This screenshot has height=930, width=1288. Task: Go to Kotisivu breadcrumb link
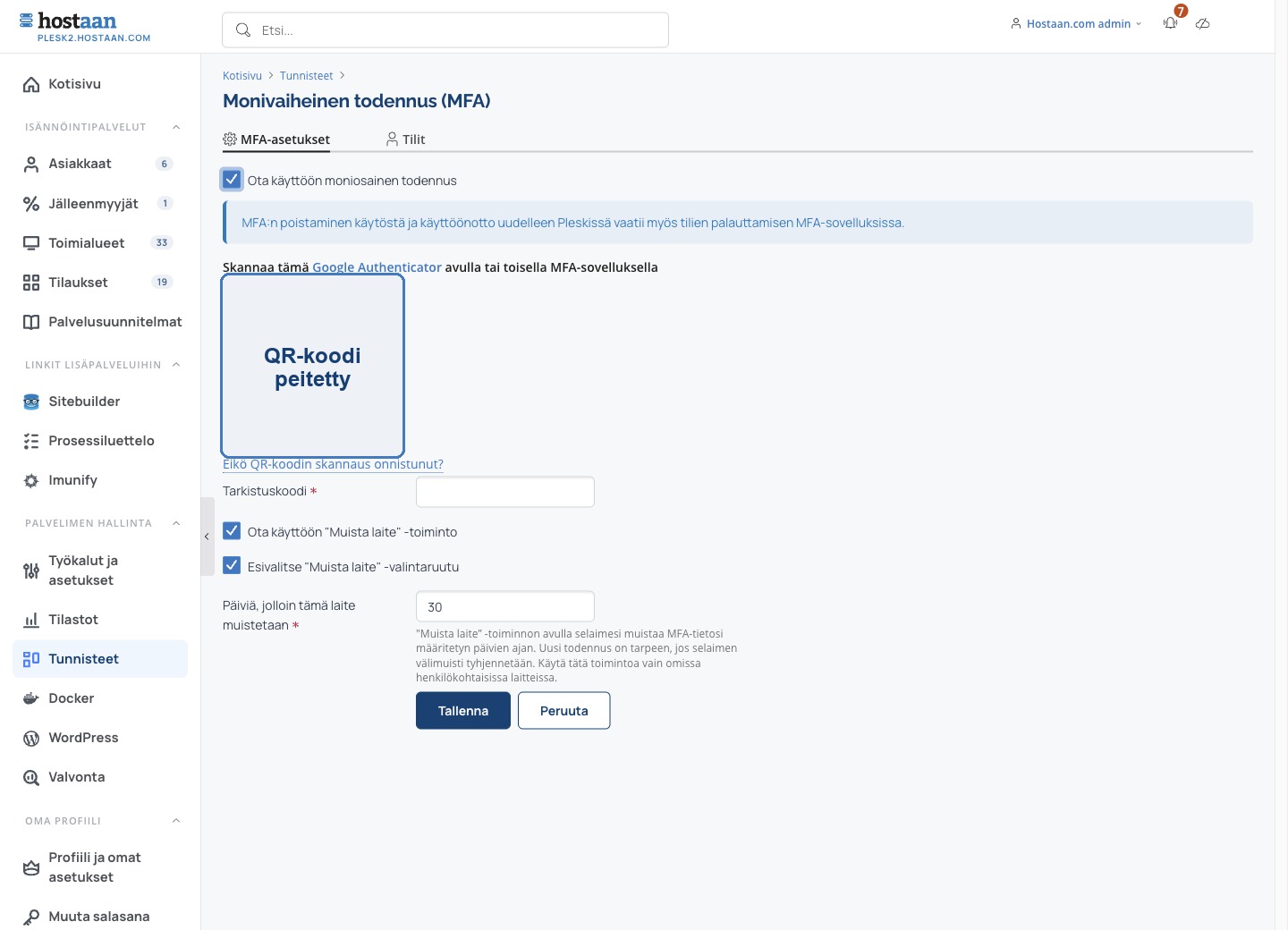[242, 76]
